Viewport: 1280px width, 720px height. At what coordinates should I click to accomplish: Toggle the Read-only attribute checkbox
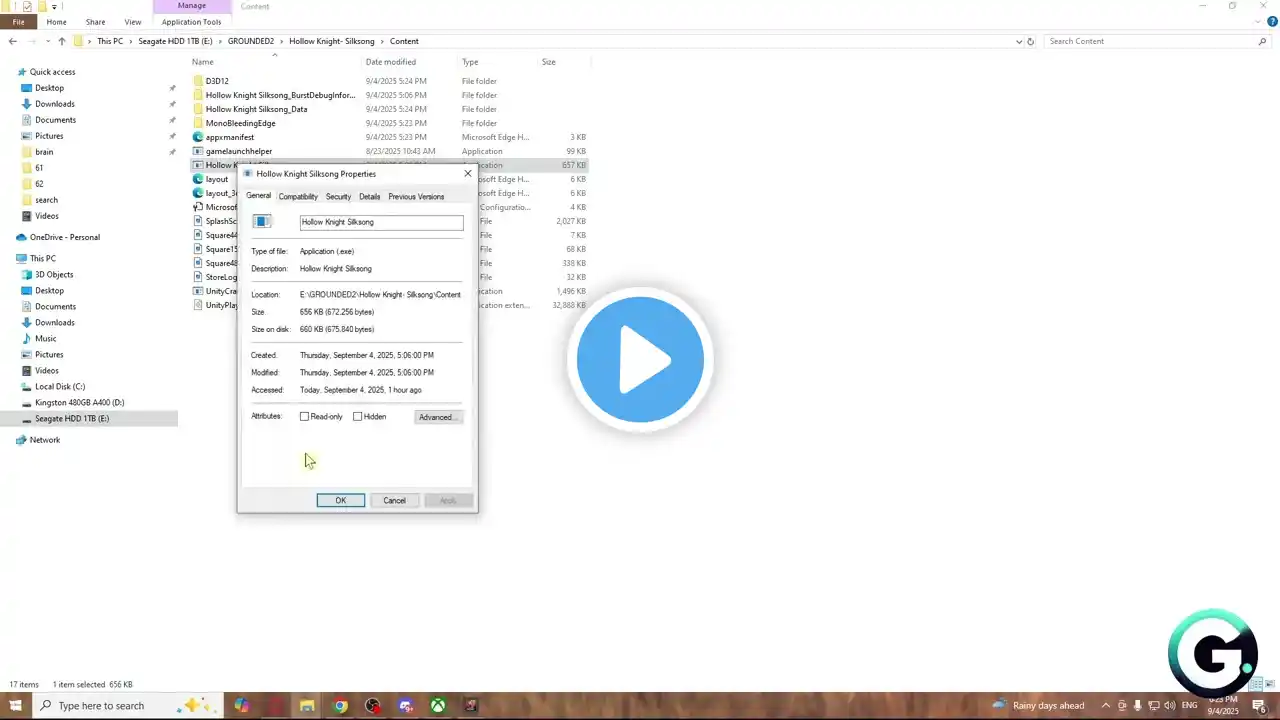(305, 417)
